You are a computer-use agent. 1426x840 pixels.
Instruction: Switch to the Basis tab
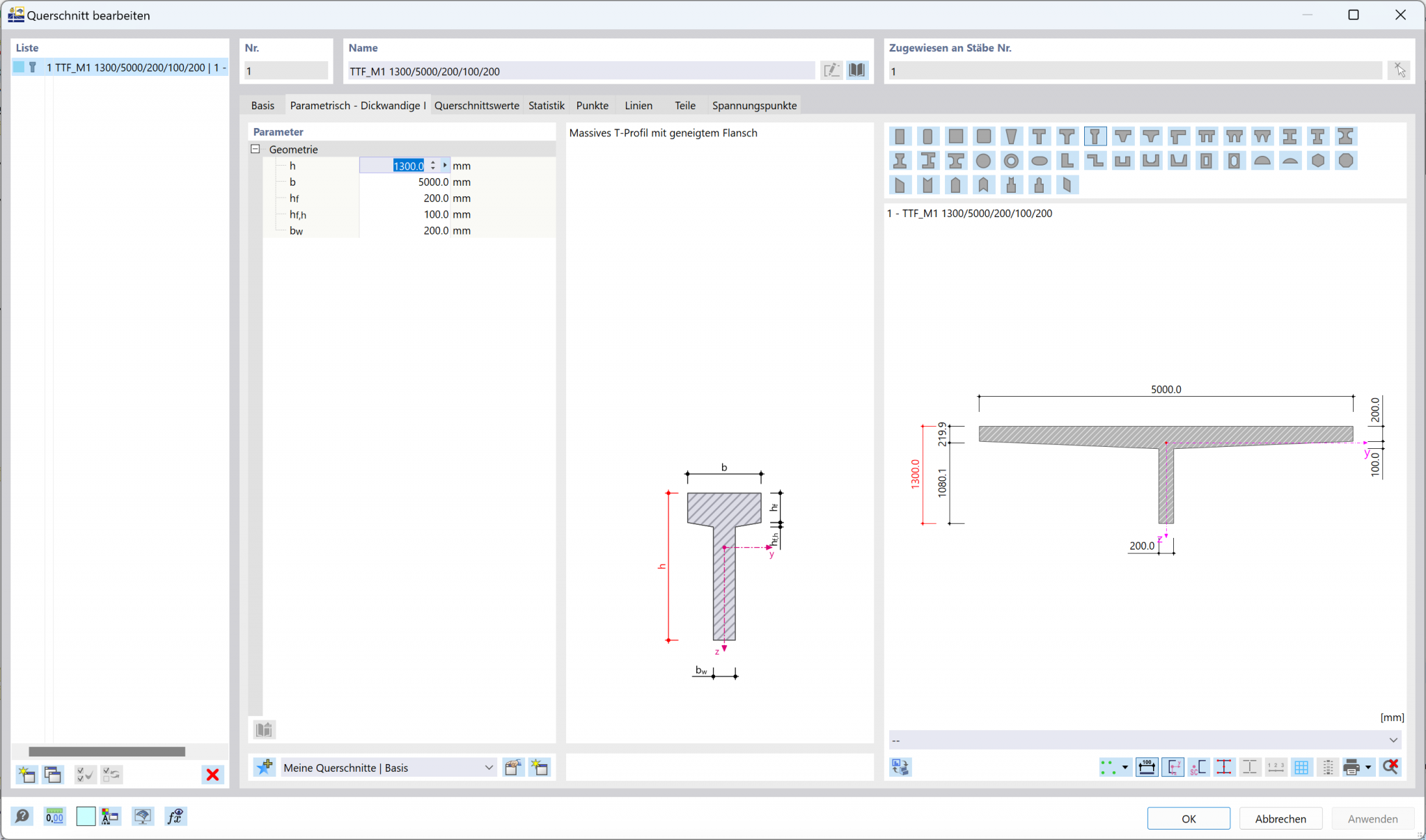pos(263,105)
